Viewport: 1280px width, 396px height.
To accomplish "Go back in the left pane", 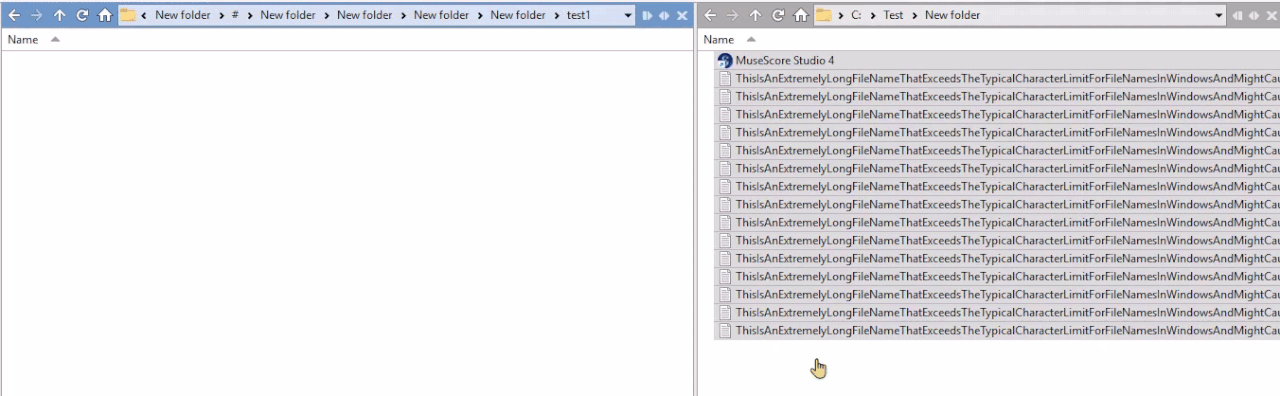I will (x=13, y=15).
